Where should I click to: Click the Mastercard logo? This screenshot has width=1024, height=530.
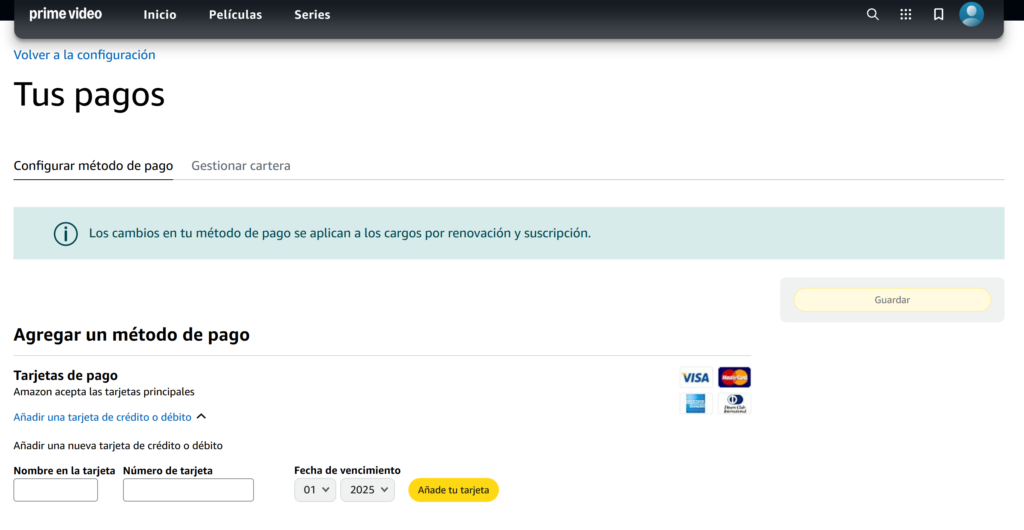(x=734, y=377)
